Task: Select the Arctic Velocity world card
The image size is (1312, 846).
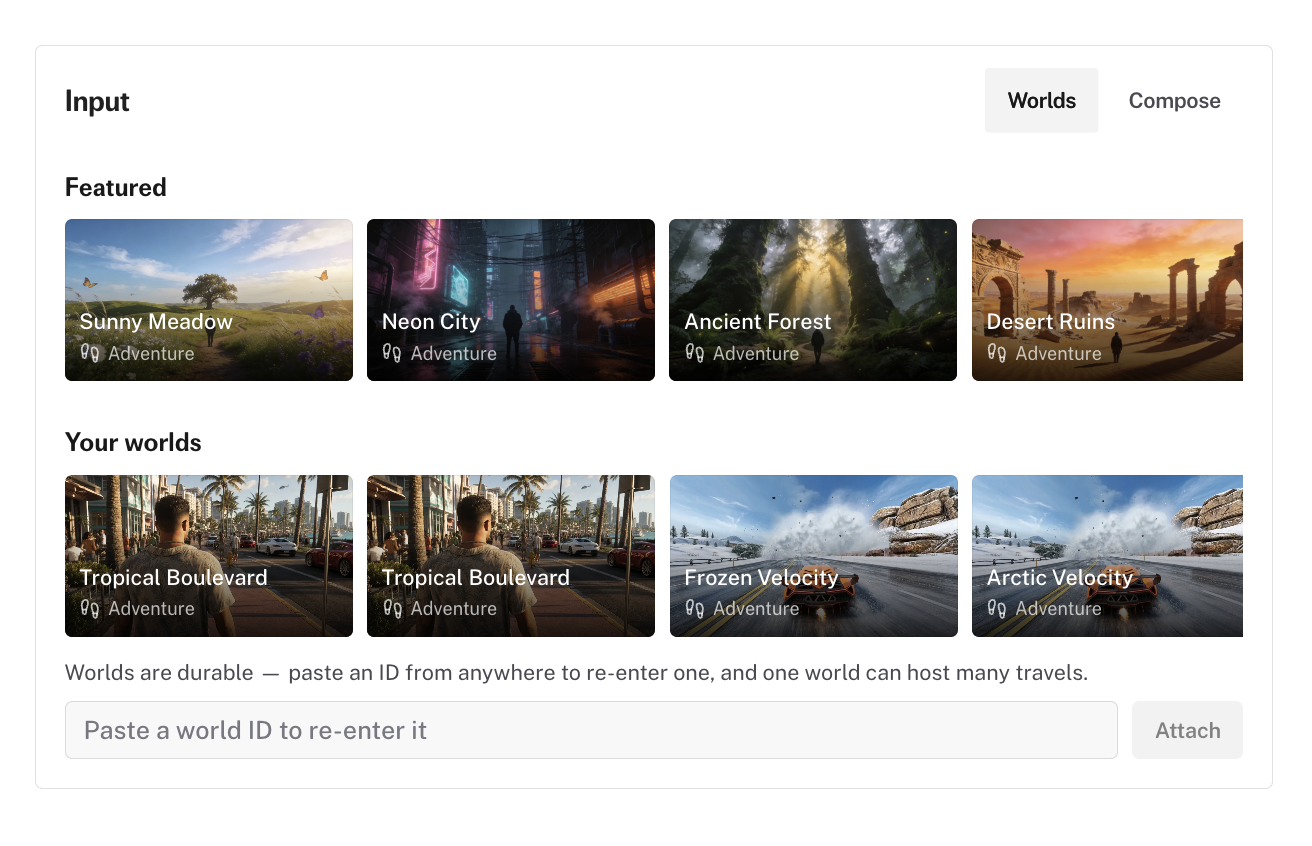Action: click(x=1107, y=556)
